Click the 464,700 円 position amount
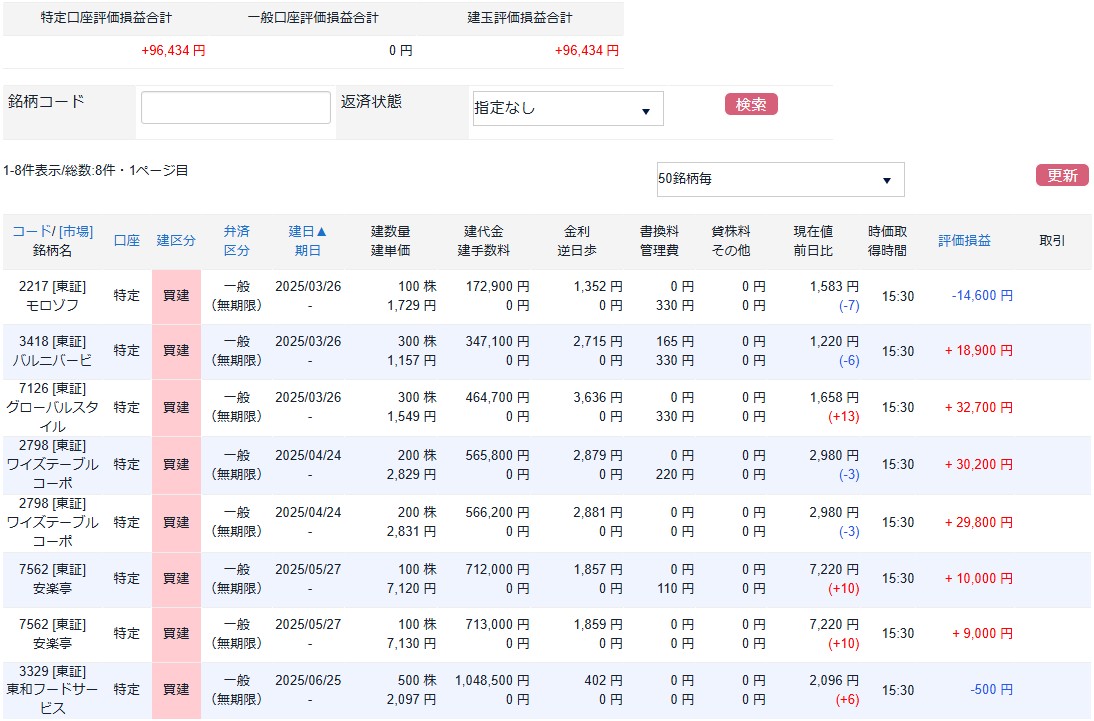This screenshot has width=1094, height=721. pyautogui.click(x=497, y=398)
